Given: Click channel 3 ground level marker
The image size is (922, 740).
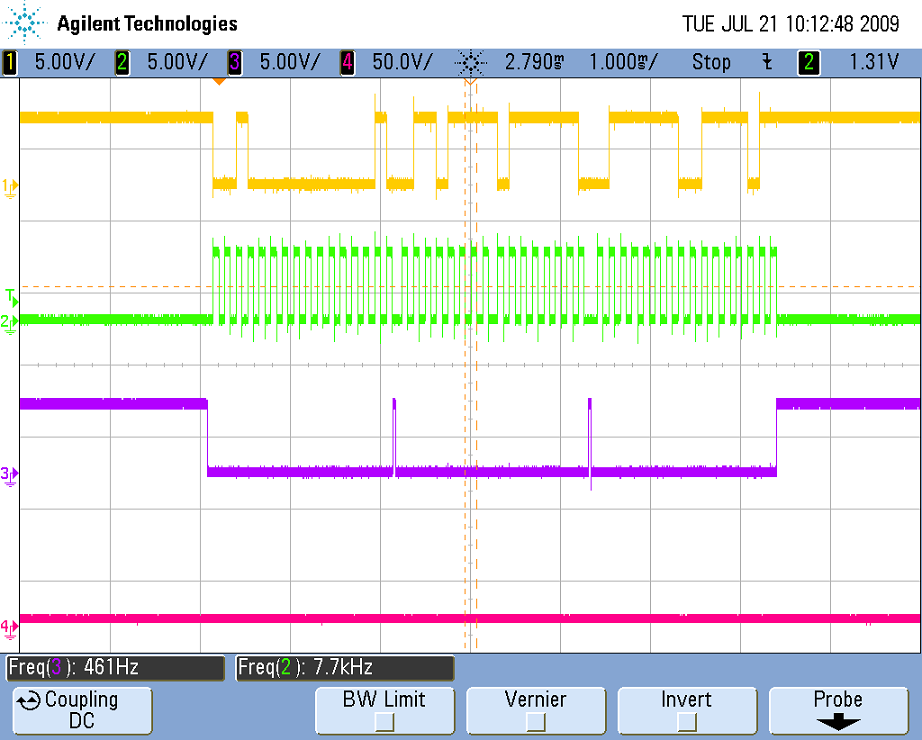Looking at the screenshot, I should click(x=9, y=475).
